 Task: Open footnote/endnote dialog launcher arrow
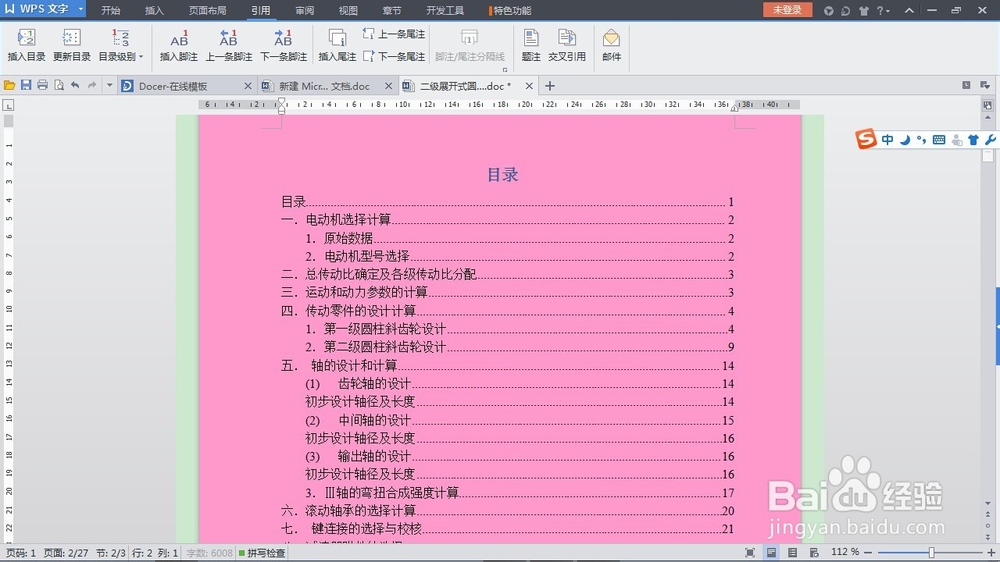tap(504, 70)
